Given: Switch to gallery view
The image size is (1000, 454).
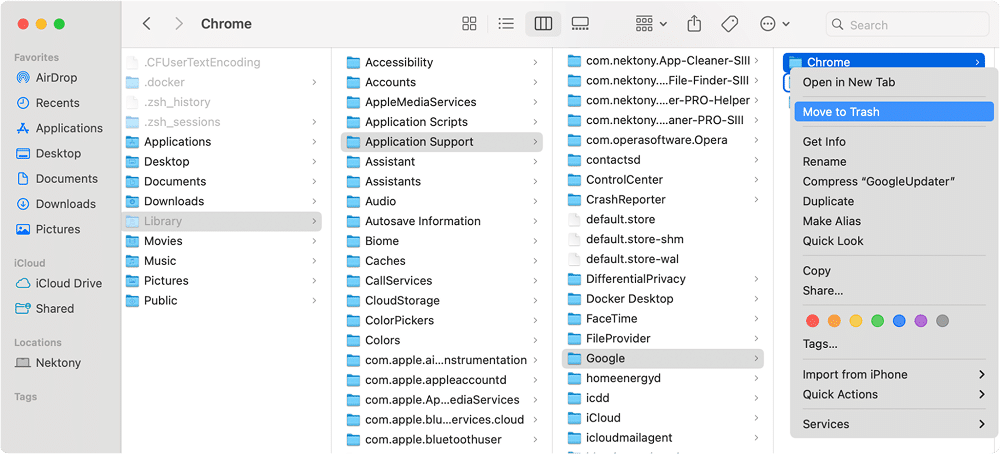Looking at the screenshot, I should pyautogui.click(x=580, y=24).
